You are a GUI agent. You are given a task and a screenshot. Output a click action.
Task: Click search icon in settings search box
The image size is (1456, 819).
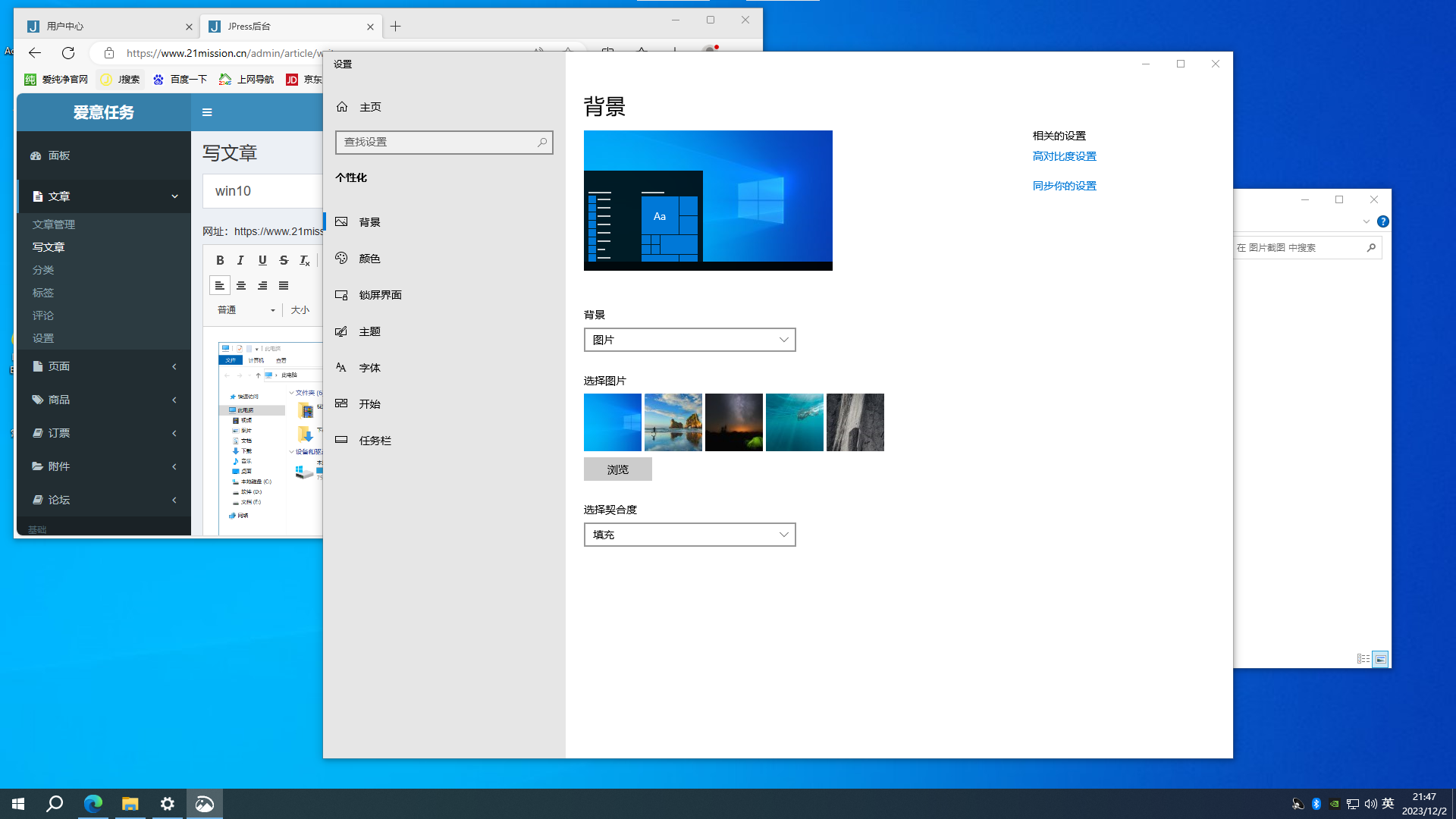click(x=541, y=143)
